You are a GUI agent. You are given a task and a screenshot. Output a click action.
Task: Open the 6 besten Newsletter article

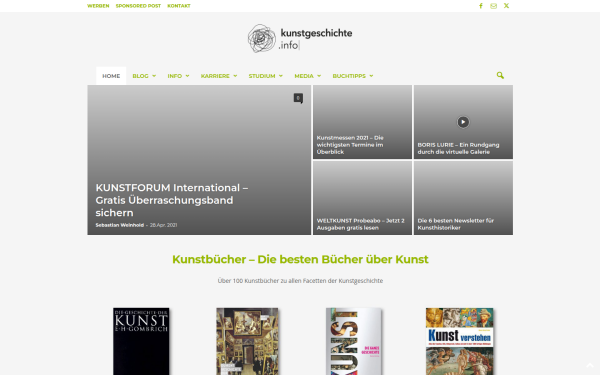pyautogui.click(x=455, y=224)
